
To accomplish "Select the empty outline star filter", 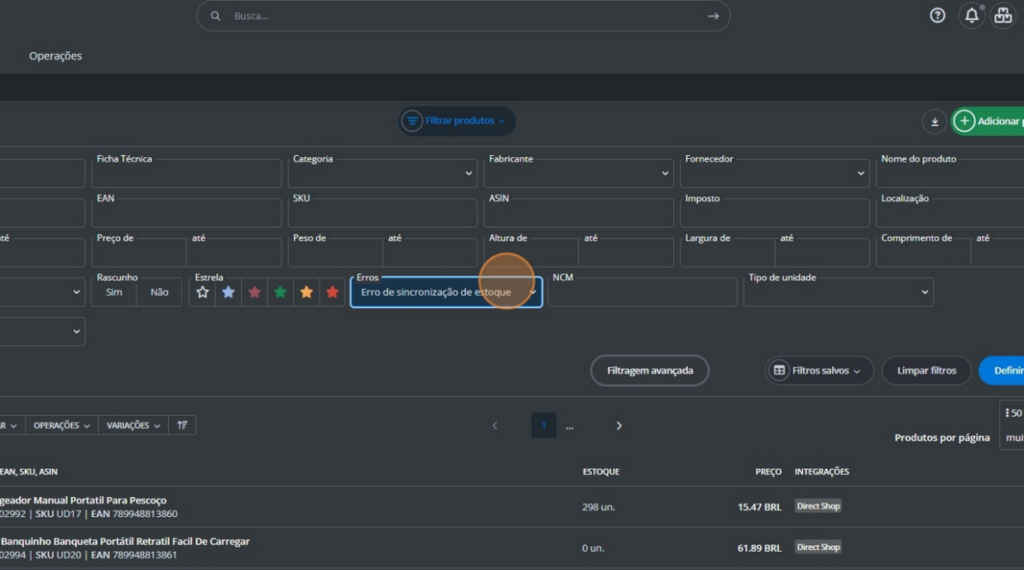I will (x=203, y=292).
